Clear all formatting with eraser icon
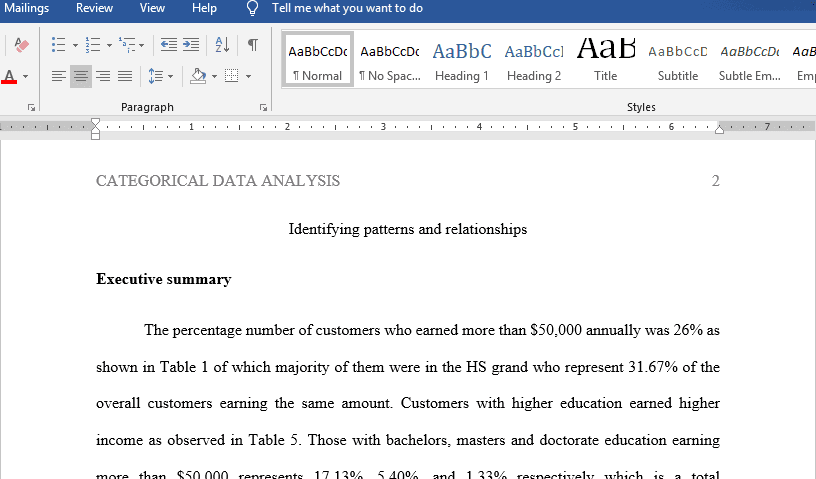 pos(21,45)
